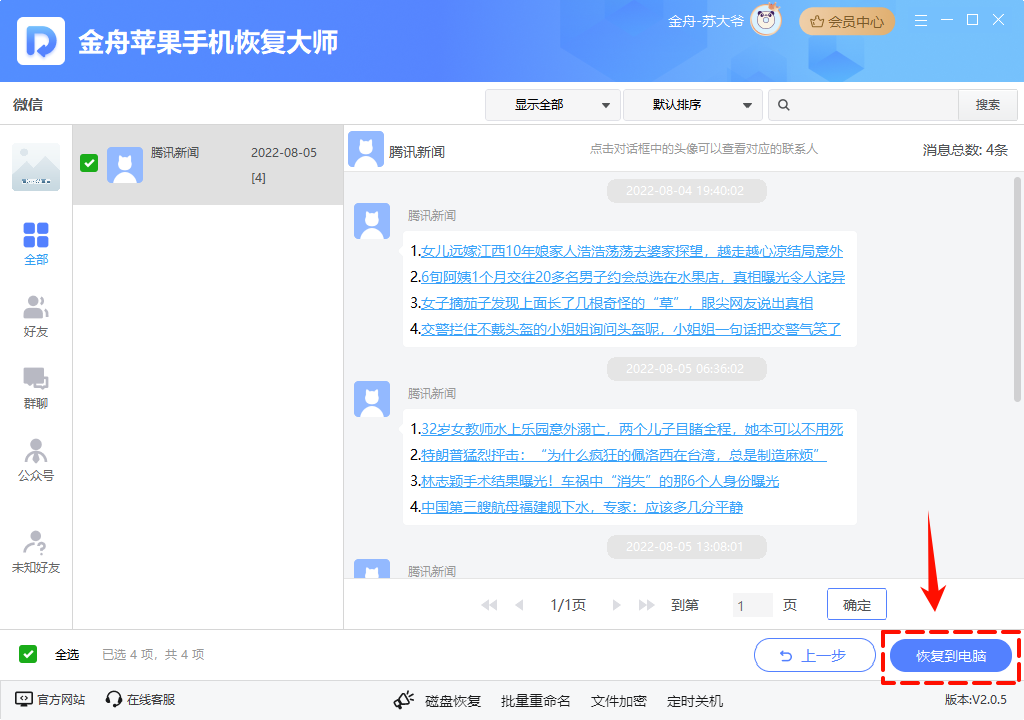Open link about 中国第三艘航母福建舰下水

(x=582, y=507)
